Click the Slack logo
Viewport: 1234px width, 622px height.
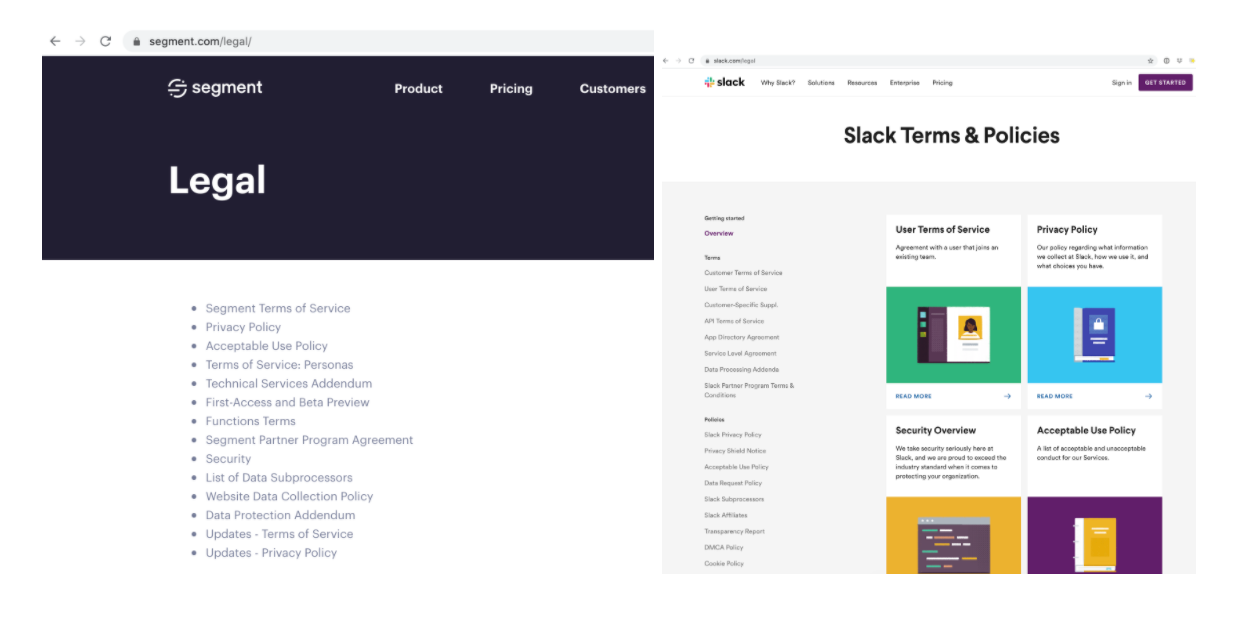tap(724, 83)
